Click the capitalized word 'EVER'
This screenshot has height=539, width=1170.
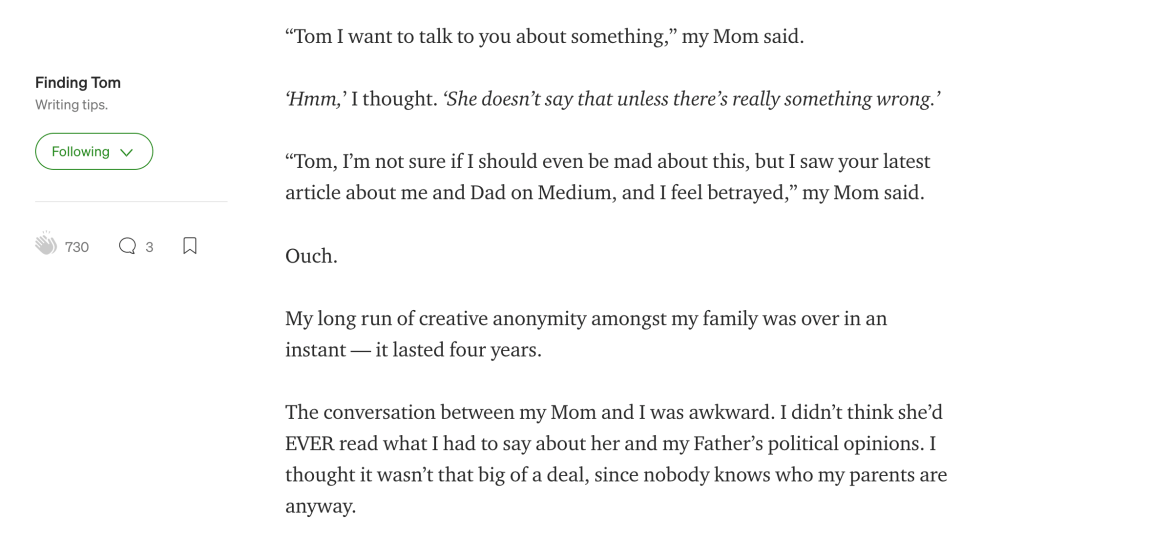[x=310, y=444]
